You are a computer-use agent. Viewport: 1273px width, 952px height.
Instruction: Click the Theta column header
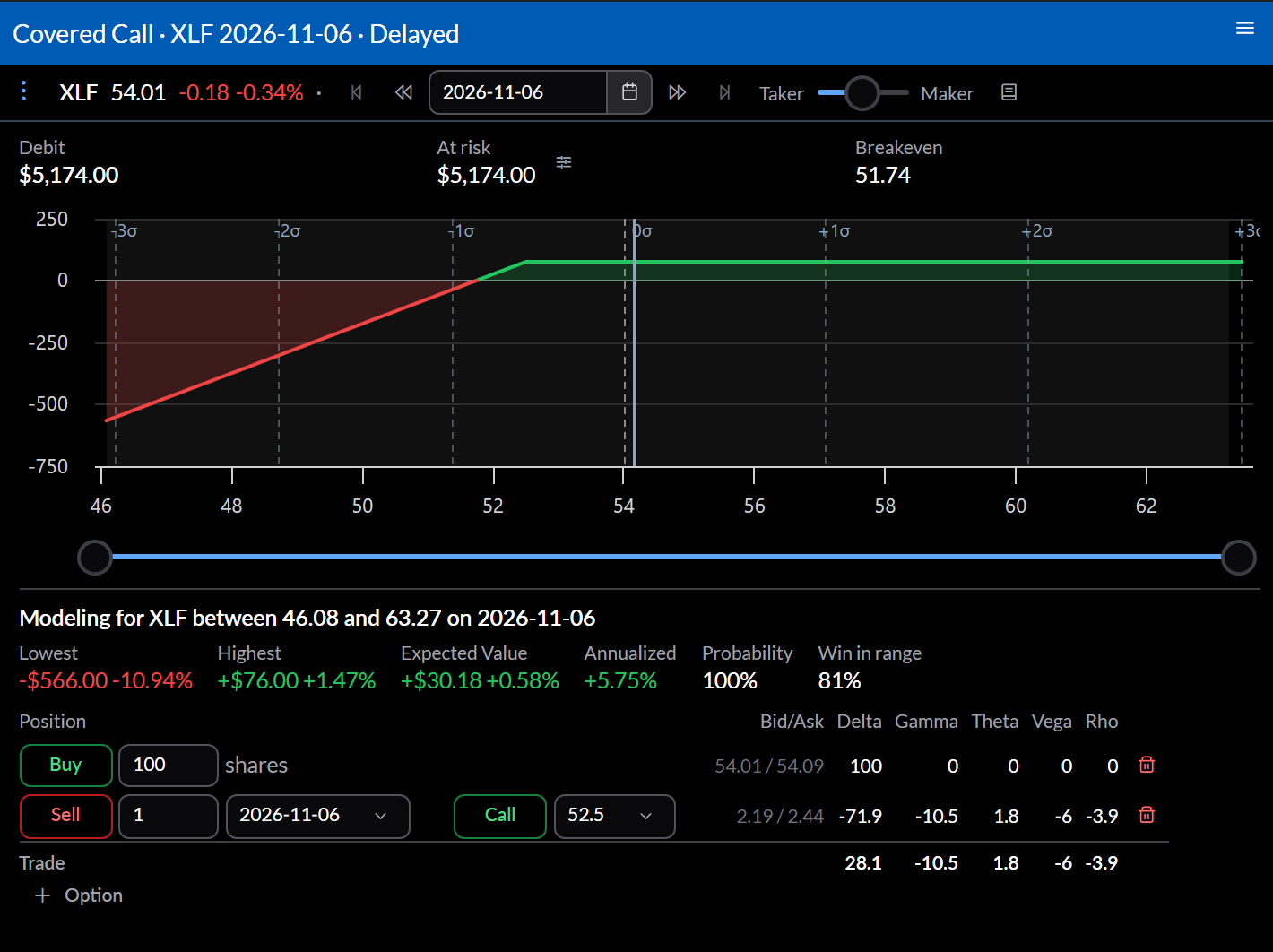[x=995, y=722]
